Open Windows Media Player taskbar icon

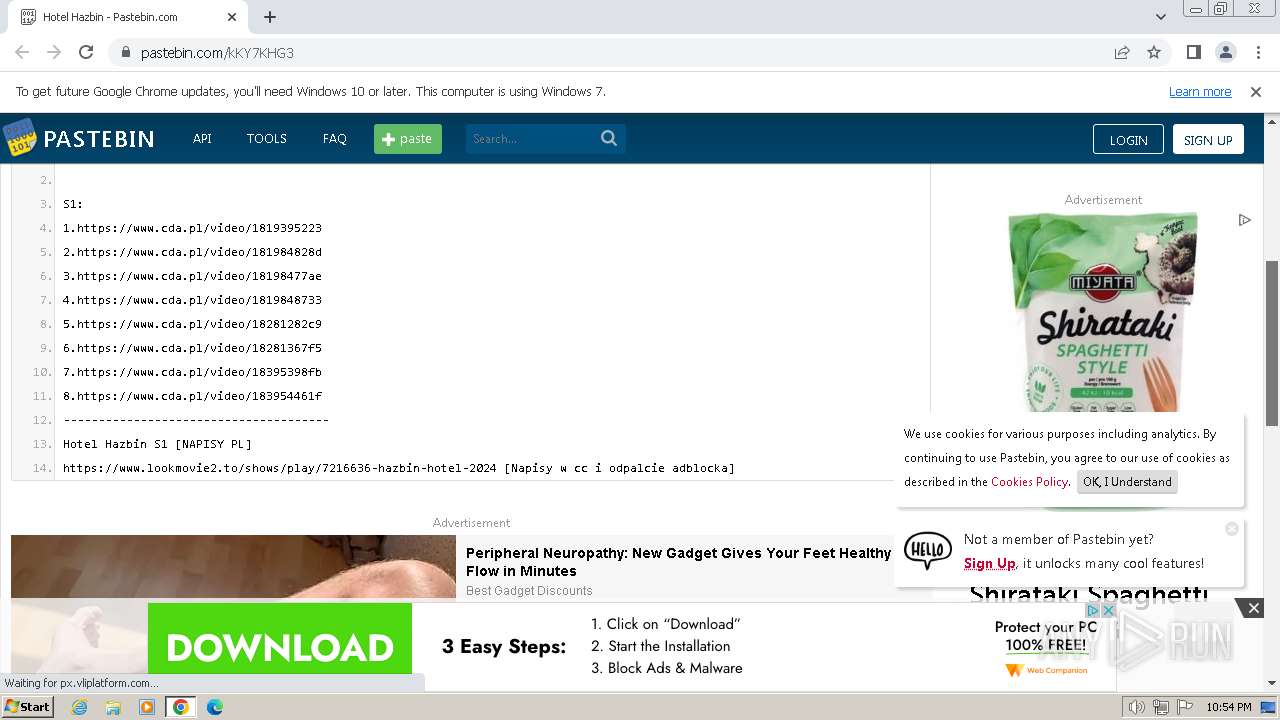(x=147, y=707)
